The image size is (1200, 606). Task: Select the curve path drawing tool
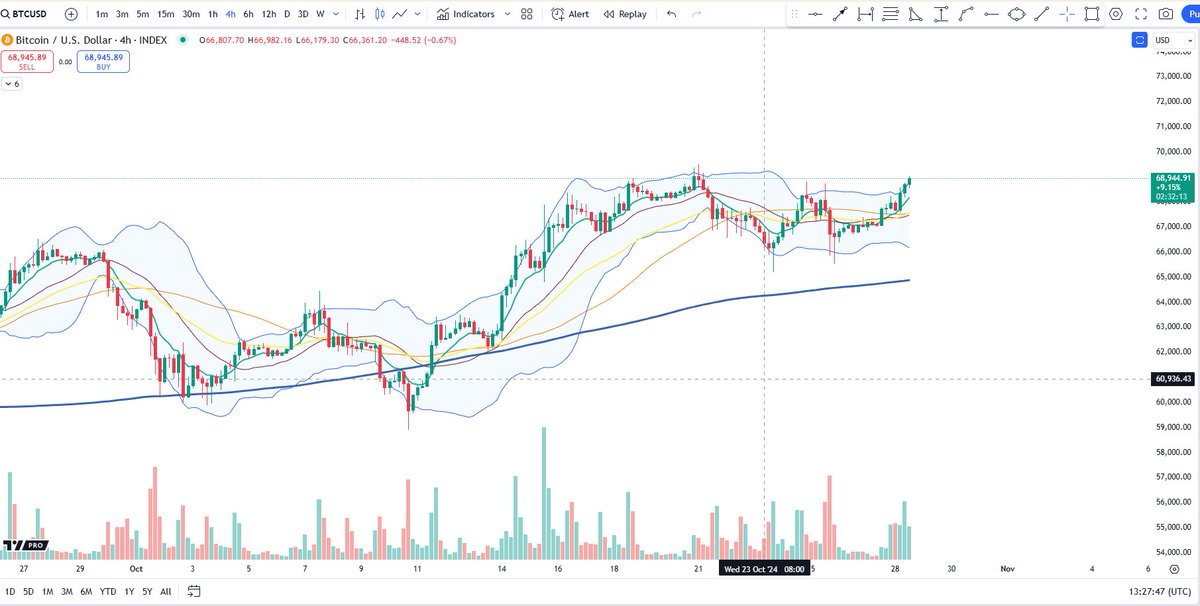[x=966, y=14]
